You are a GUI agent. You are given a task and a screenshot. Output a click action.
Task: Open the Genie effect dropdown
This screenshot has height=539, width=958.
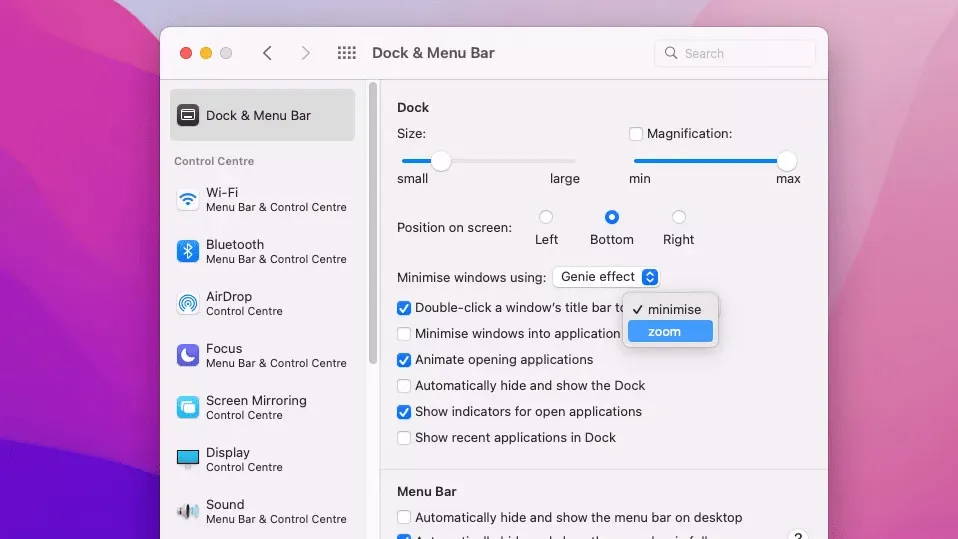tap(606, 277)
